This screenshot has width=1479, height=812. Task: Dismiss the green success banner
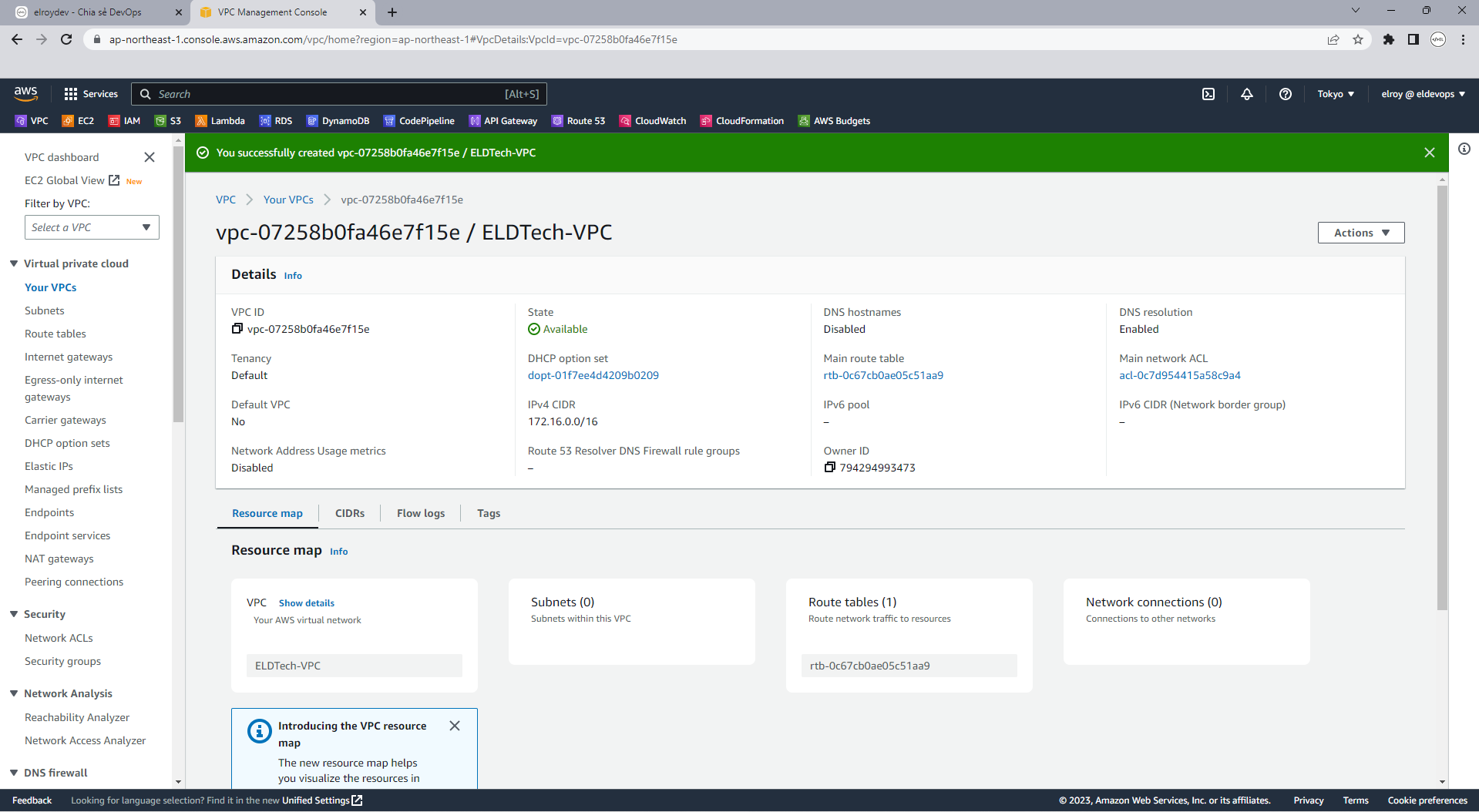coord(1430,153)
